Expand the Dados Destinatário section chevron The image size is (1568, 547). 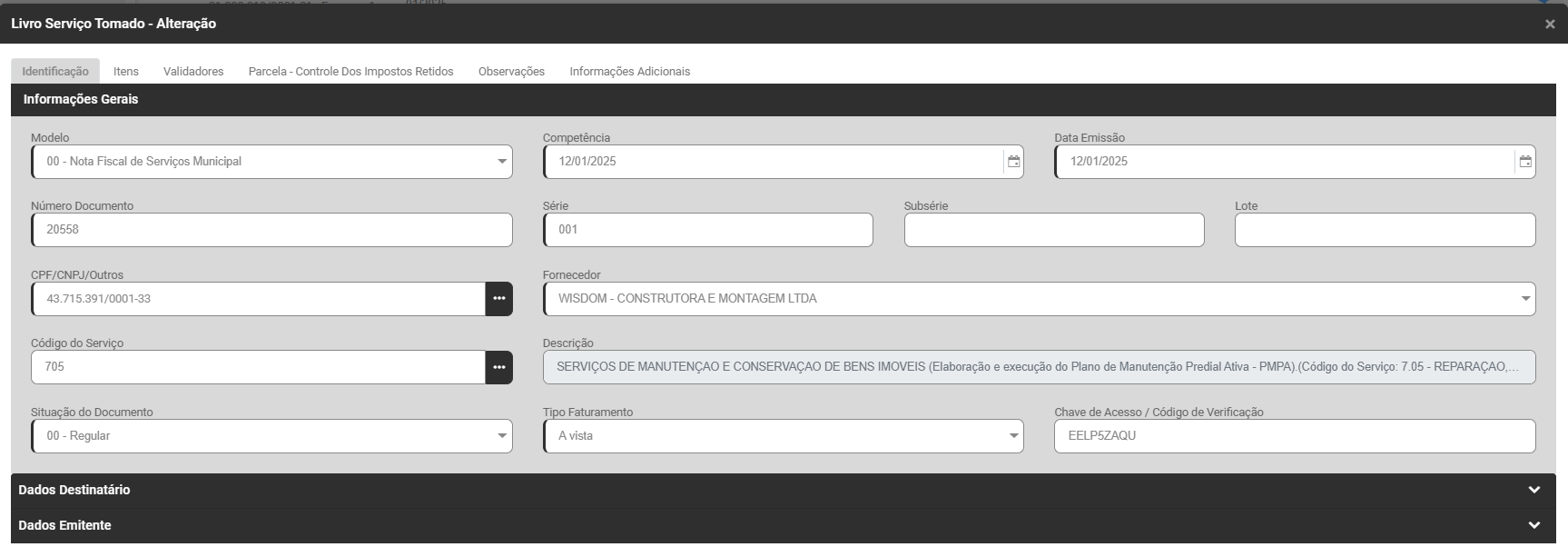[x=1533, y=490]
